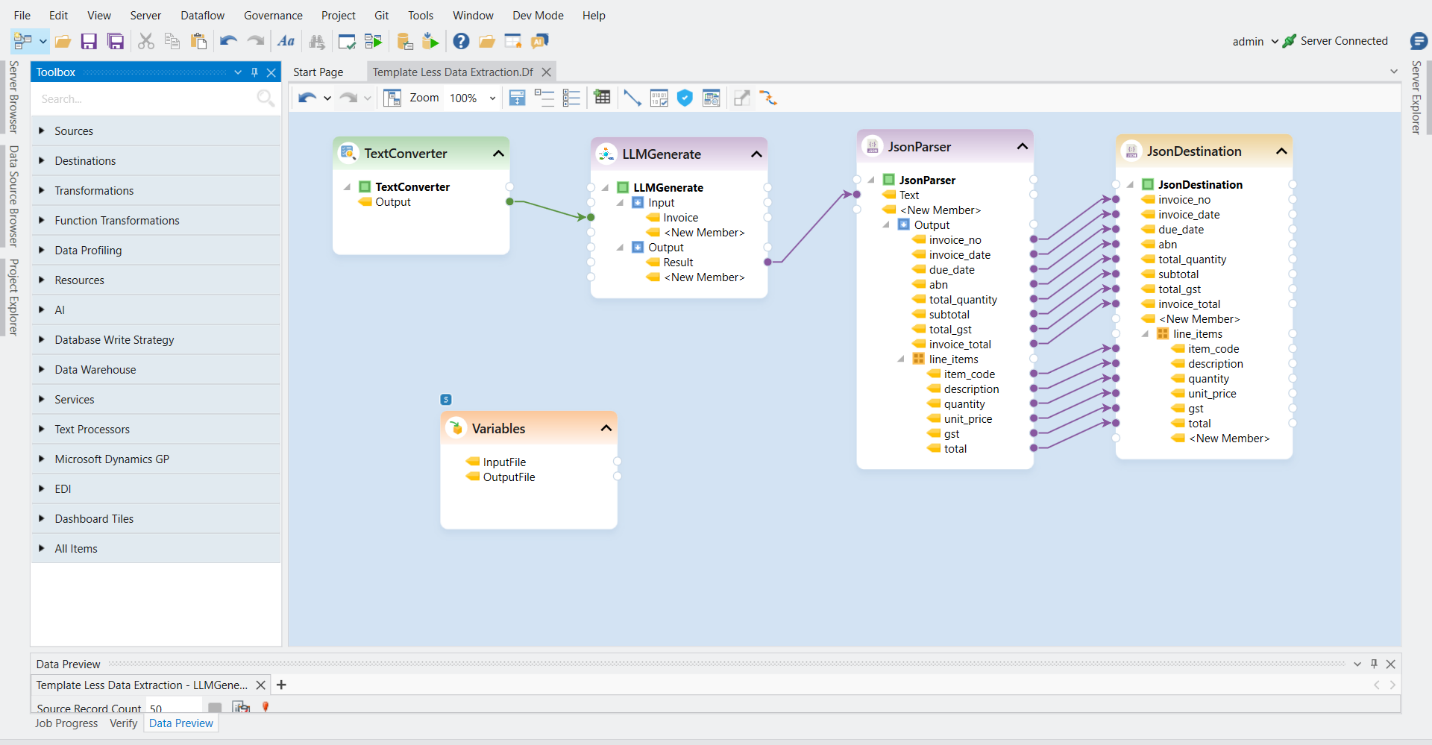1432x745 pixels.
Task: Collapse the LLMGenerate node with its chevron
Action: point(756,154)
